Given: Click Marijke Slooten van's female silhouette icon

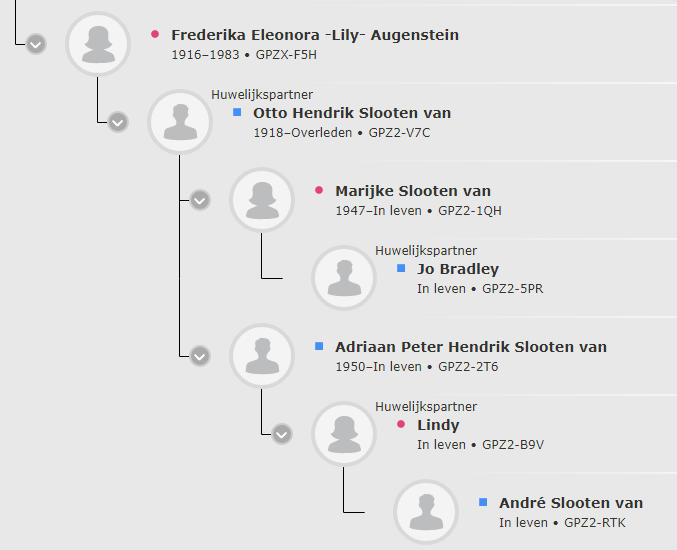Looking at the screenshot, I should coord(262,200).
